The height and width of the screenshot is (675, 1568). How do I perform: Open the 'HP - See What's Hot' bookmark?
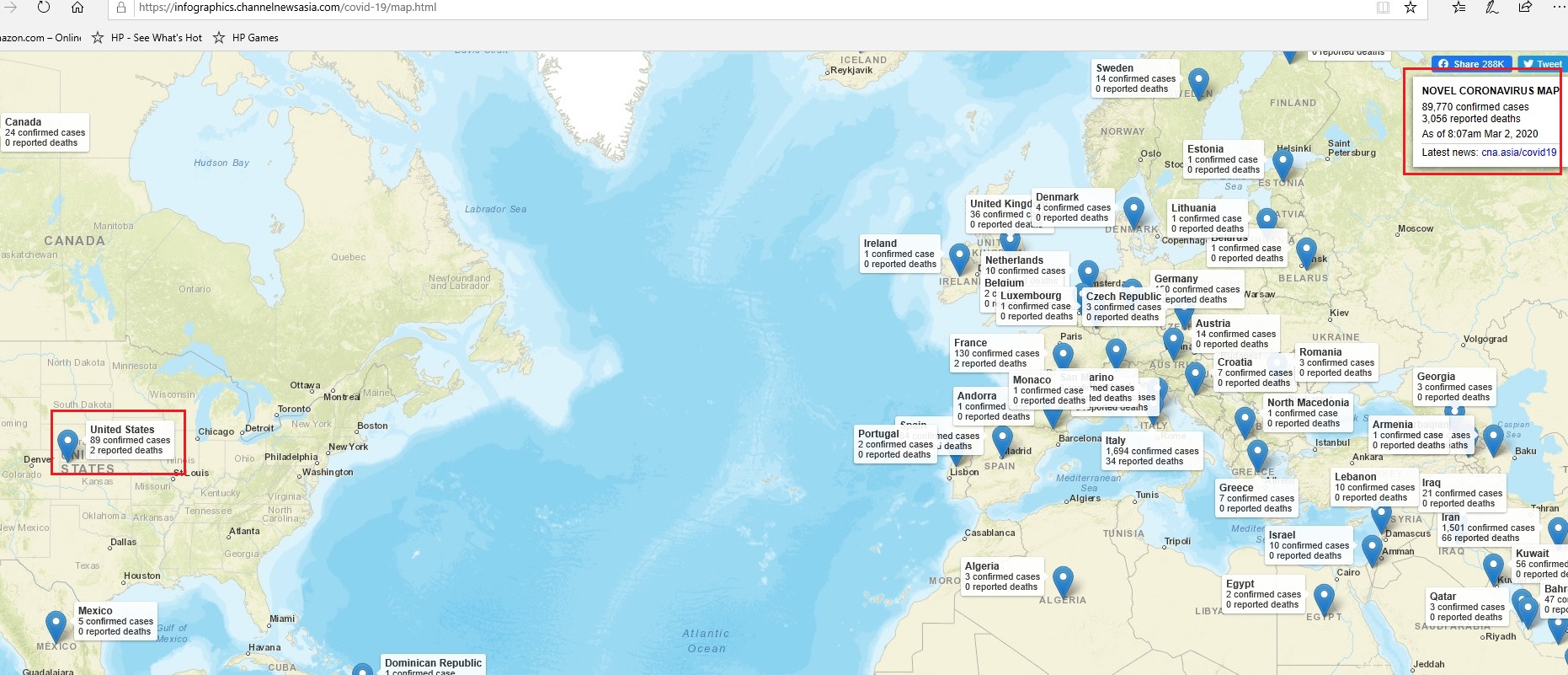coord(147,38)
